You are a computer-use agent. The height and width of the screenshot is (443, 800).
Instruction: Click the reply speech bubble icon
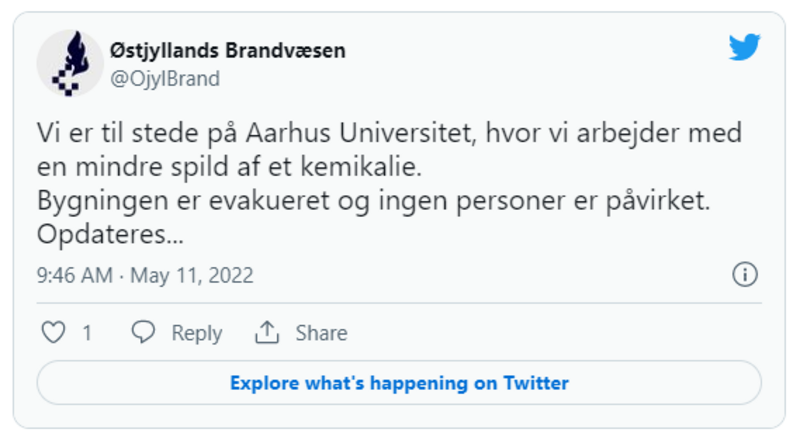click(143, 332)
